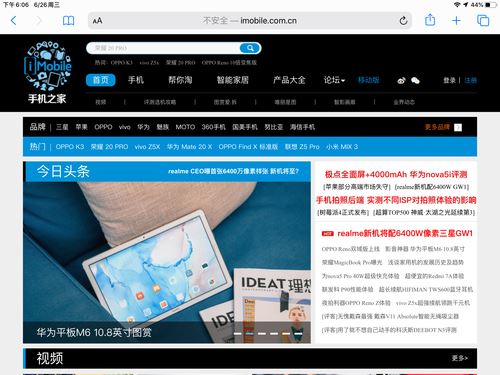
Task: Open 手机拍照后端 实测不同ISP headline
Action: [x=396, y=200]
